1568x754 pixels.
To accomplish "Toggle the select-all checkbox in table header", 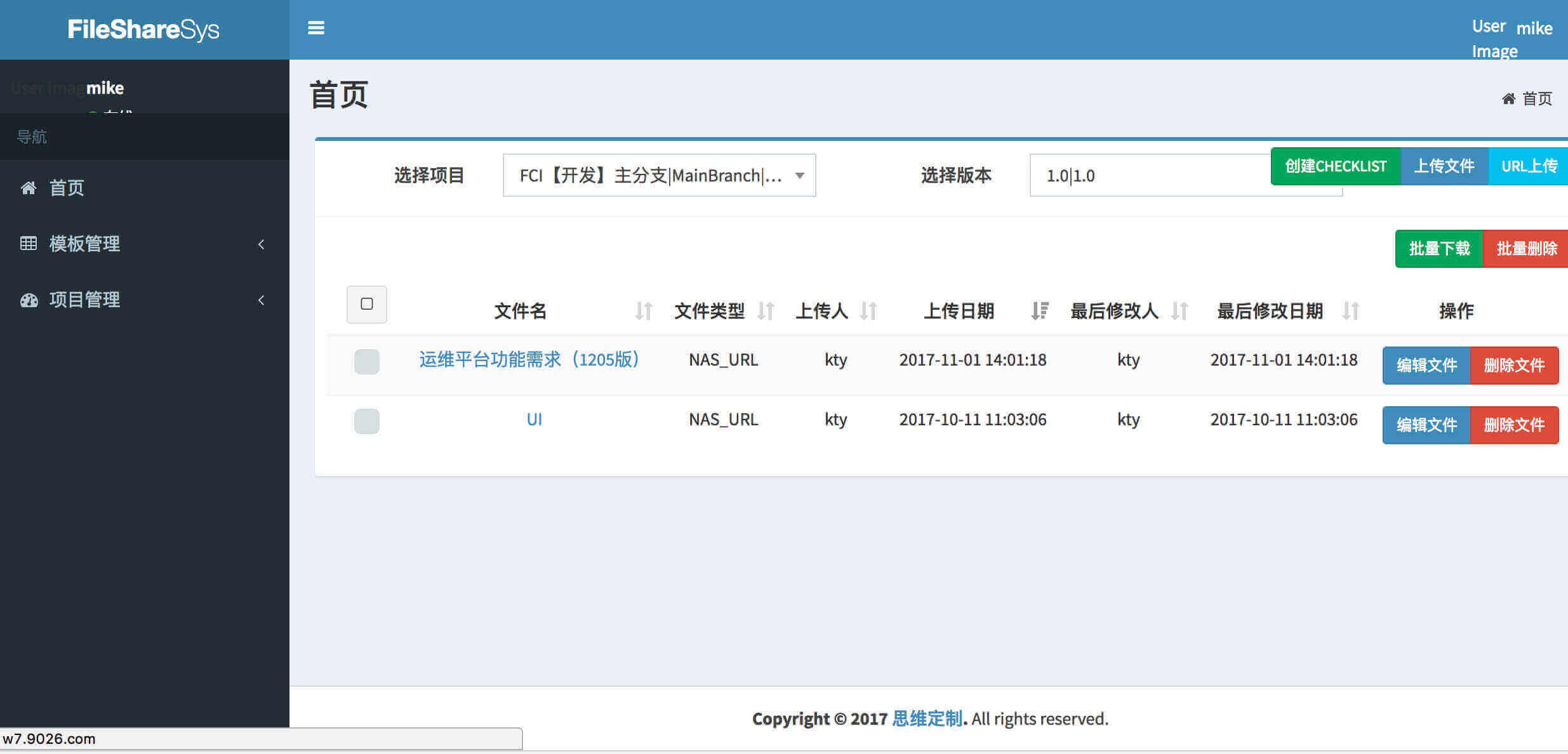I will click(x=366, y=304).
